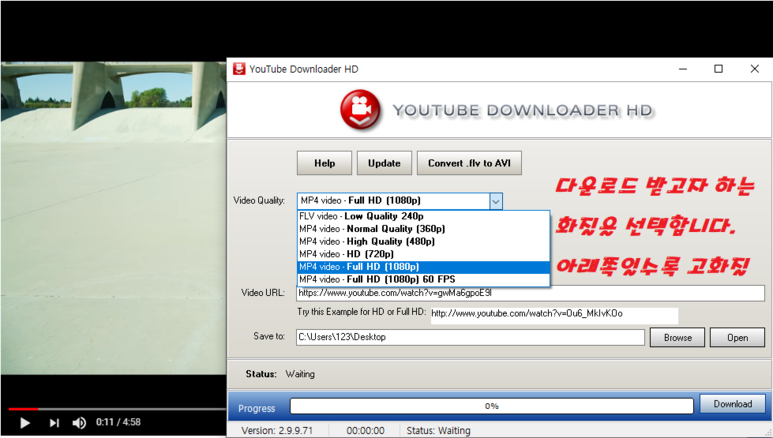This screenshot has width=773, height=438.
Task: Select MP4 video High Quality (480p)
Action: [423, 242]
